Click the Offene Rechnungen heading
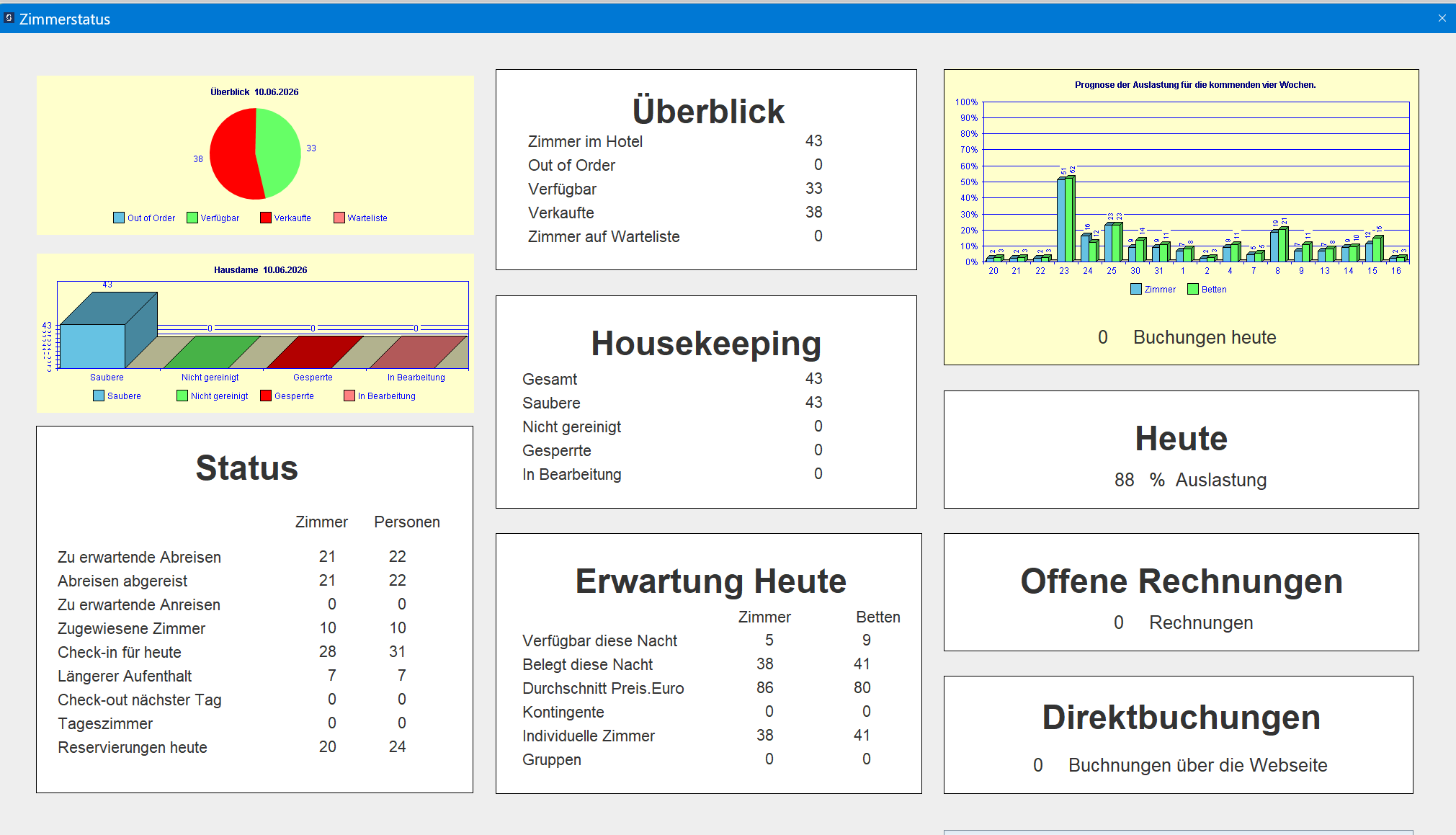This screenshot has height=835, width=1456. [x=1182, y=581]
